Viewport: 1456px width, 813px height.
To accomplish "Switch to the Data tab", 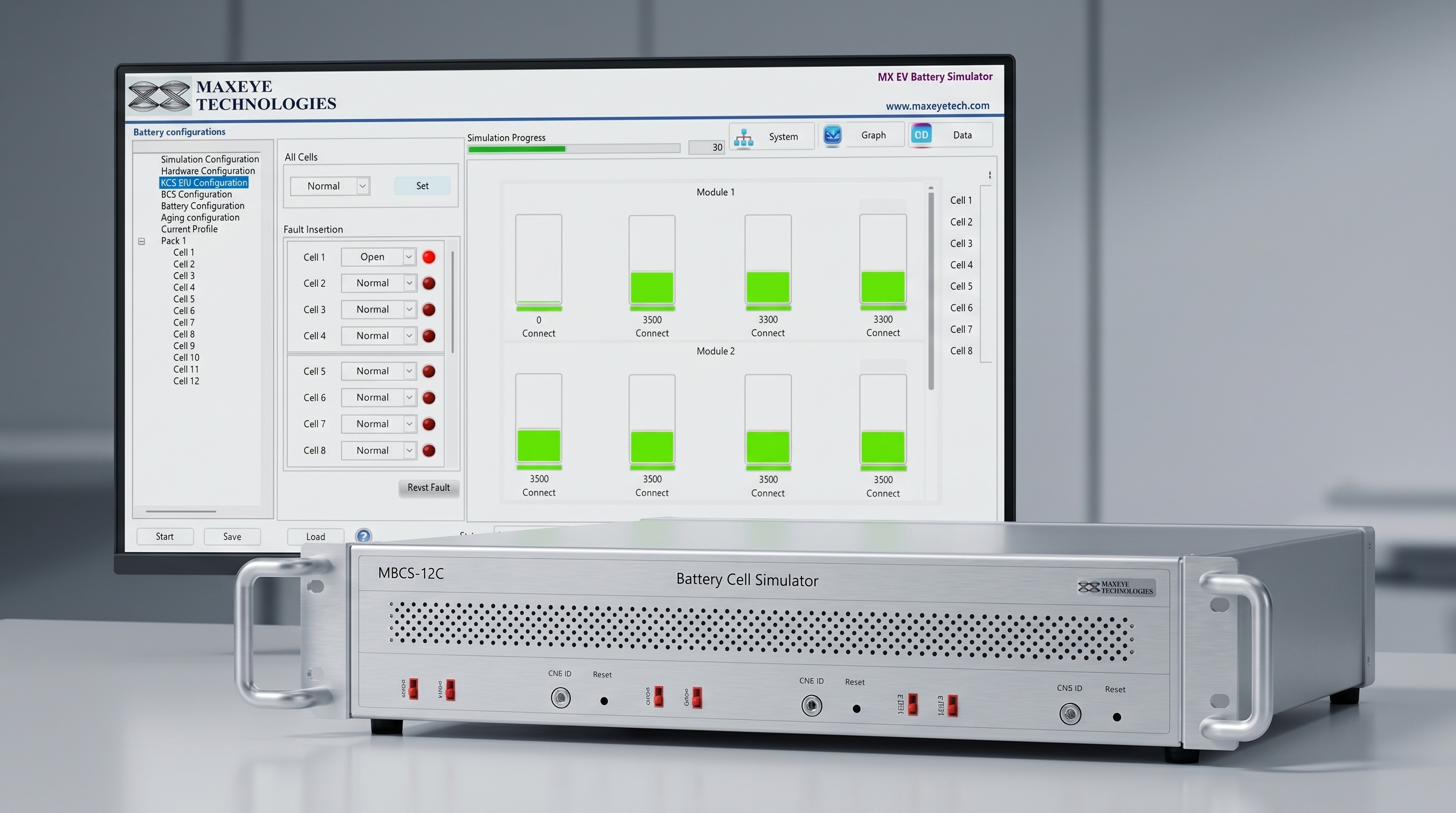I will pyautogui.click(x=951, y=134).
